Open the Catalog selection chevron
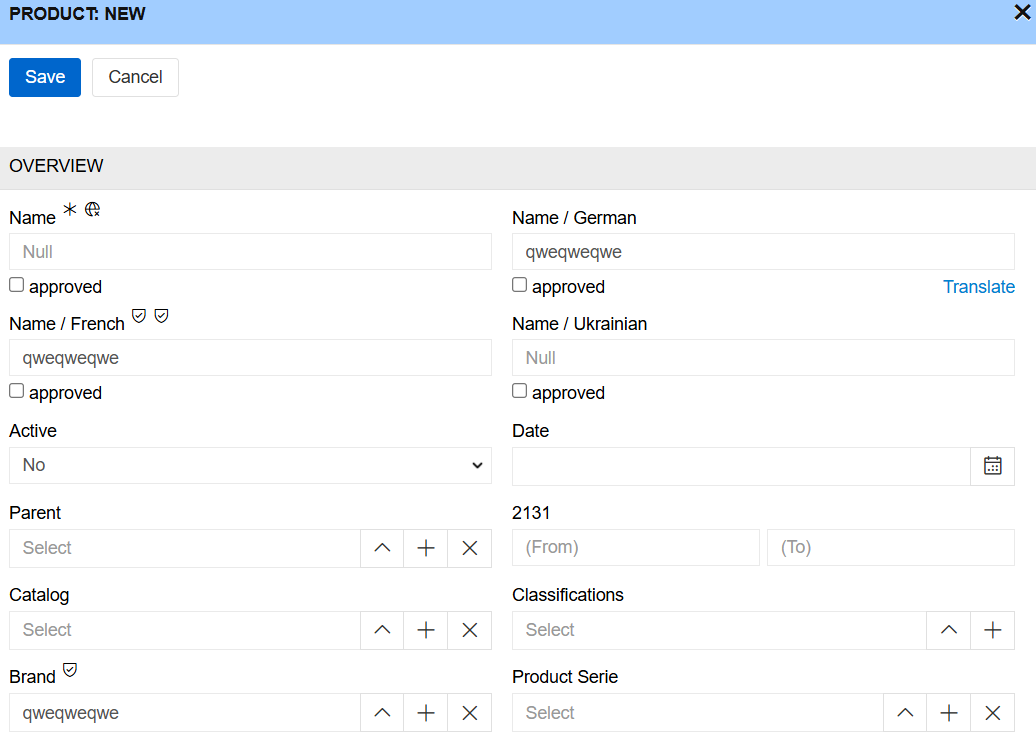The width and height of the screenshot is (1036, 739). tap(381, 630)
